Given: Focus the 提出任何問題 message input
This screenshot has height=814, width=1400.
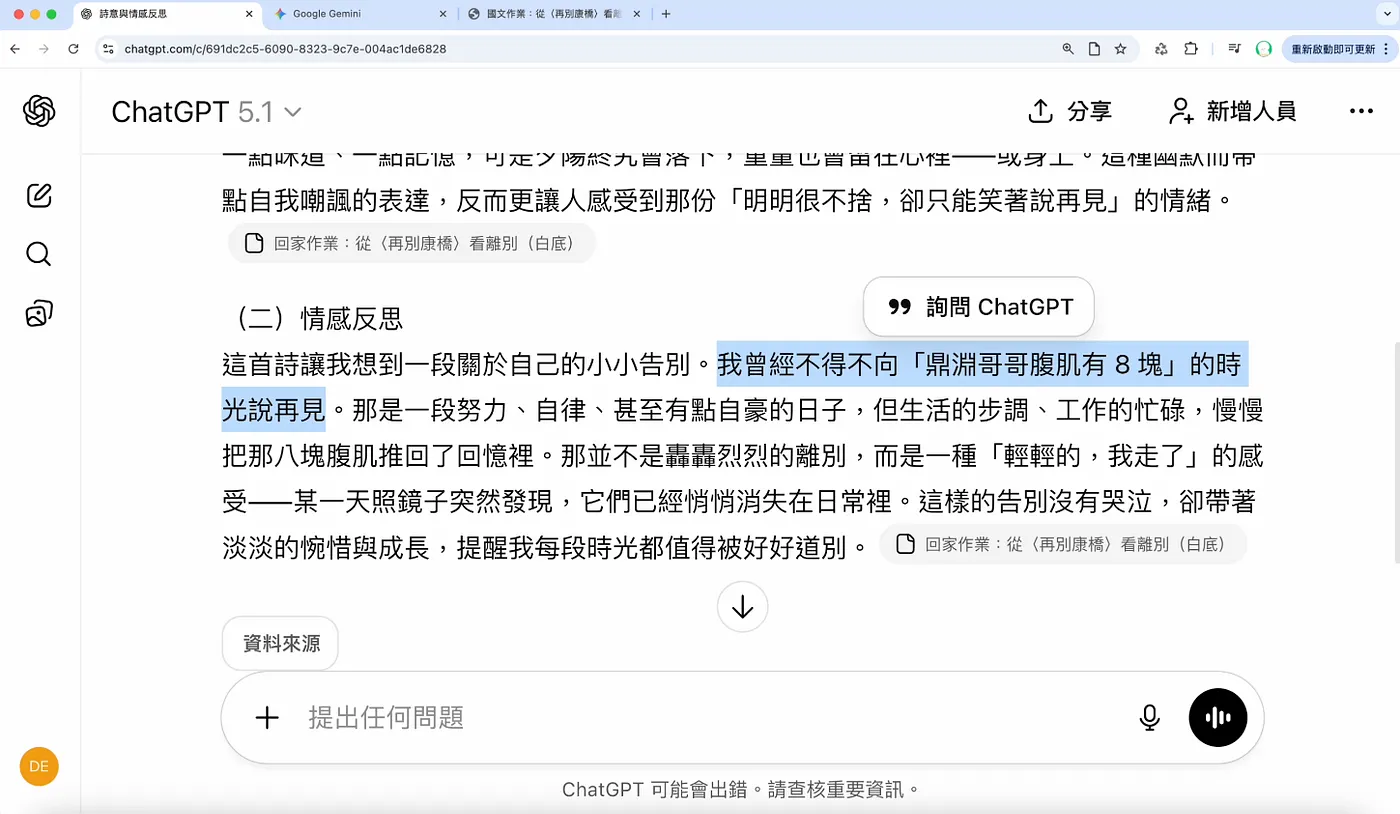Looking at the screenshot, I should [700, 717].
